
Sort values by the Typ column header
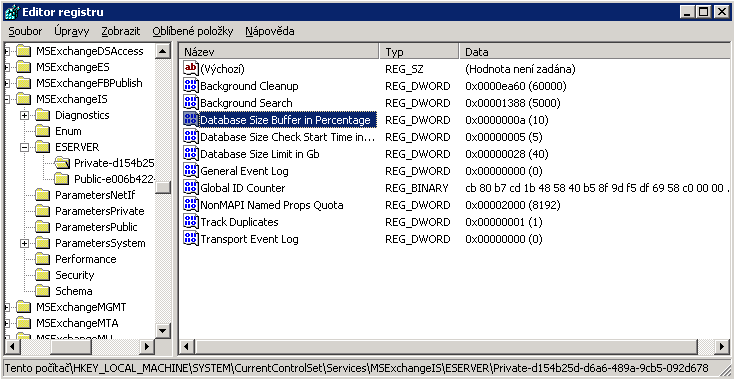tap(418, 51)
